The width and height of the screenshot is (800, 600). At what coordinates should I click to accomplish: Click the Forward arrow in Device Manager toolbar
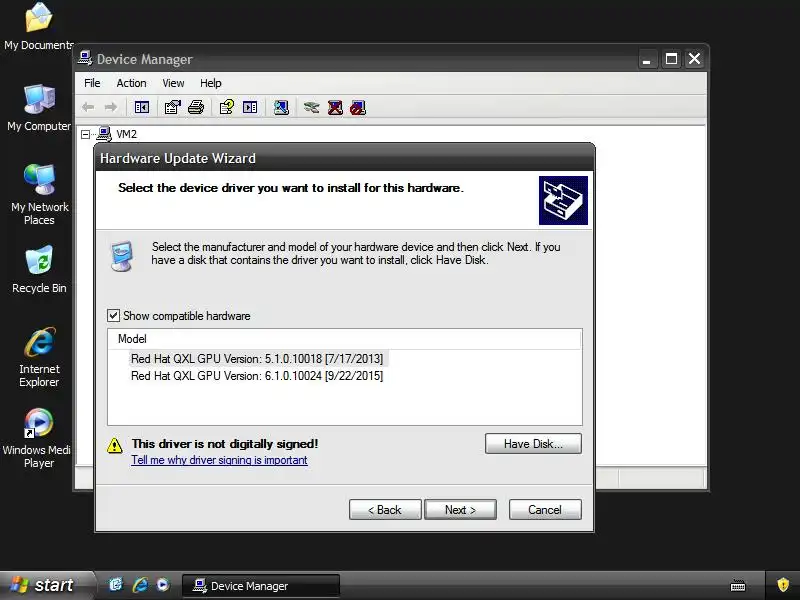pos(111,107)
